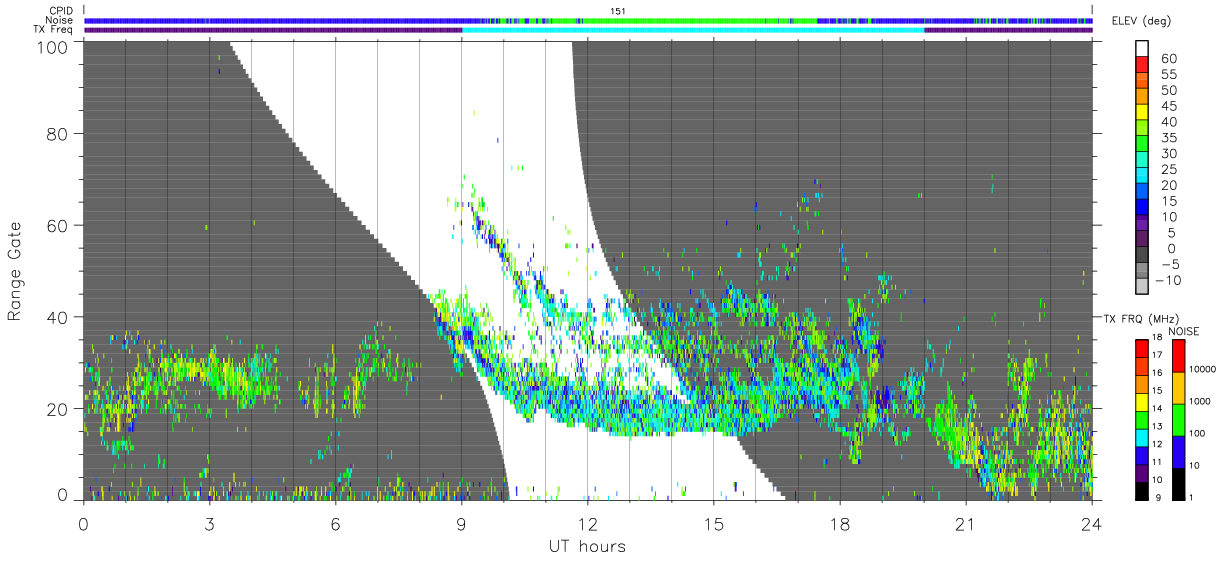This screenshot has width=1228, height=567.
Task: Select the black band in the TX FRQ color bar
Action: 1141,489
